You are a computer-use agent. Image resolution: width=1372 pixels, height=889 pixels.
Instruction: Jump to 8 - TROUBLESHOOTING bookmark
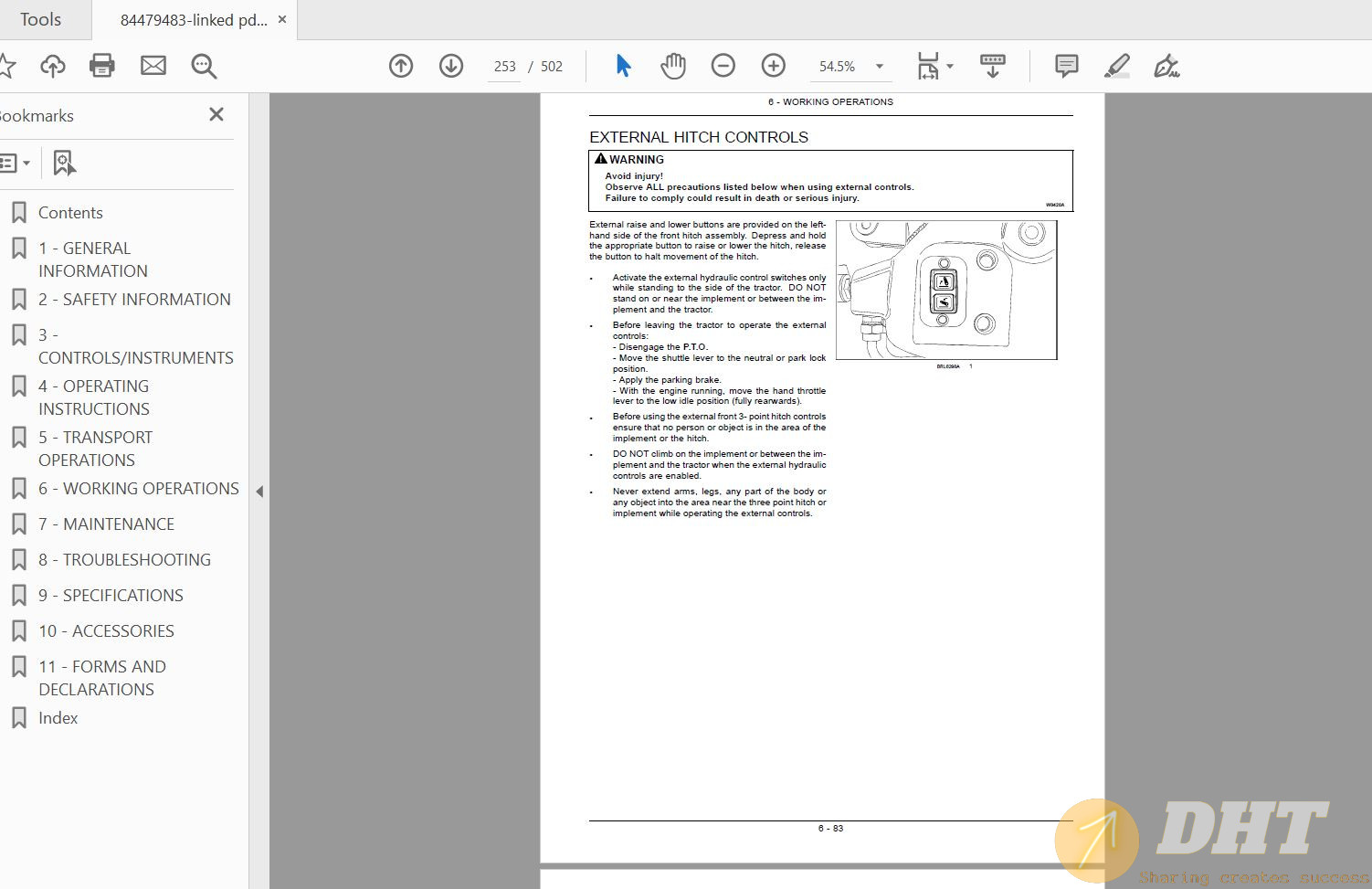(x=124, y=559)
